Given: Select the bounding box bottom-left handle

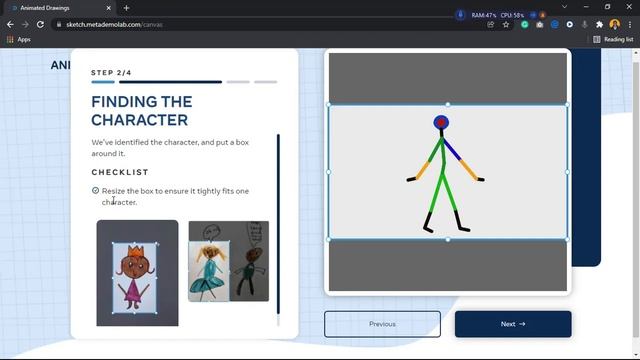Looking at the screenshot, I should pyautogui.click(x=329, y=240).
